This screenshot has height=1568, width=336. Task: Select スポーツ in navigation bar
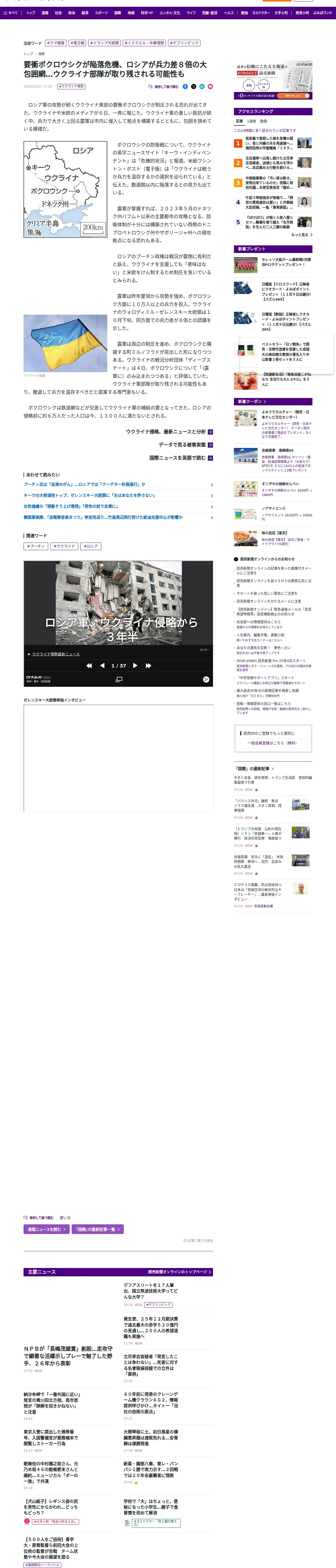(101, 13)
